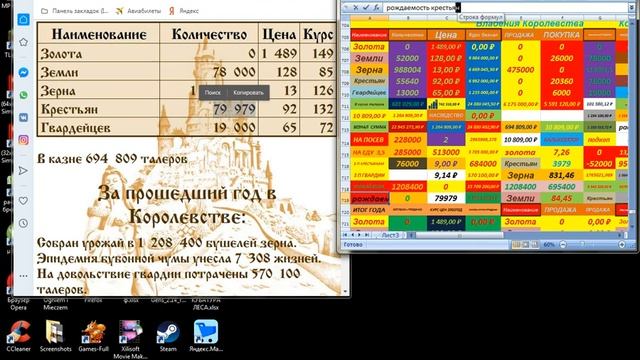Open Games-Full desktop shortcut
640x360 pixels.
click(x=93, y=336)
